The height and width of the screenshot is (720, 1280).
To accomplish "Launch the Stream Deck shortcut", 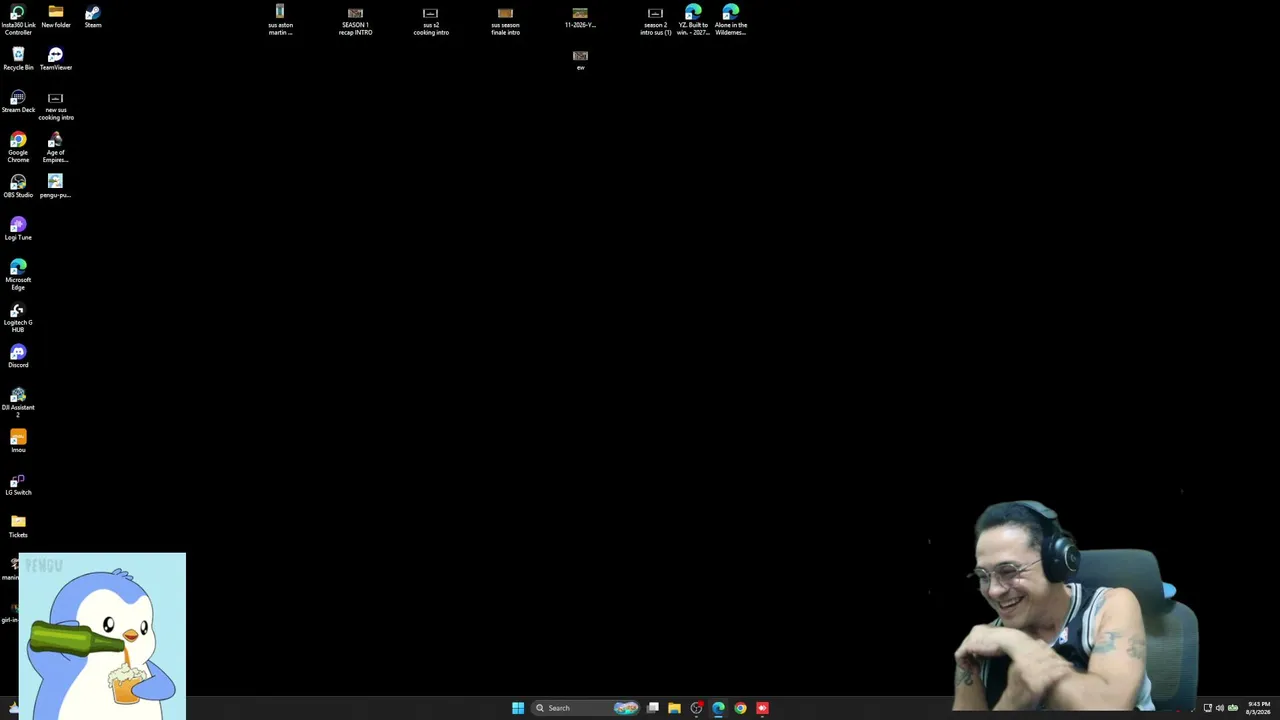I will click(x=18, y=101).
